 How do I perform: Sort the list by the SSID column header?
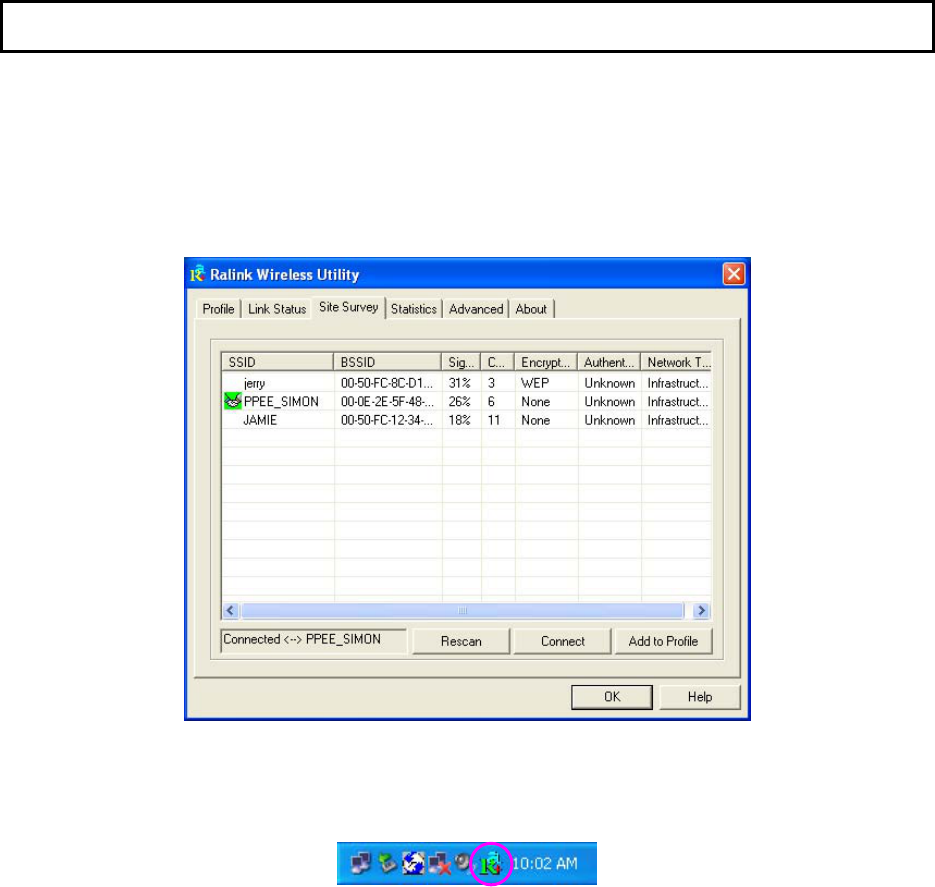tap(277, 362)
